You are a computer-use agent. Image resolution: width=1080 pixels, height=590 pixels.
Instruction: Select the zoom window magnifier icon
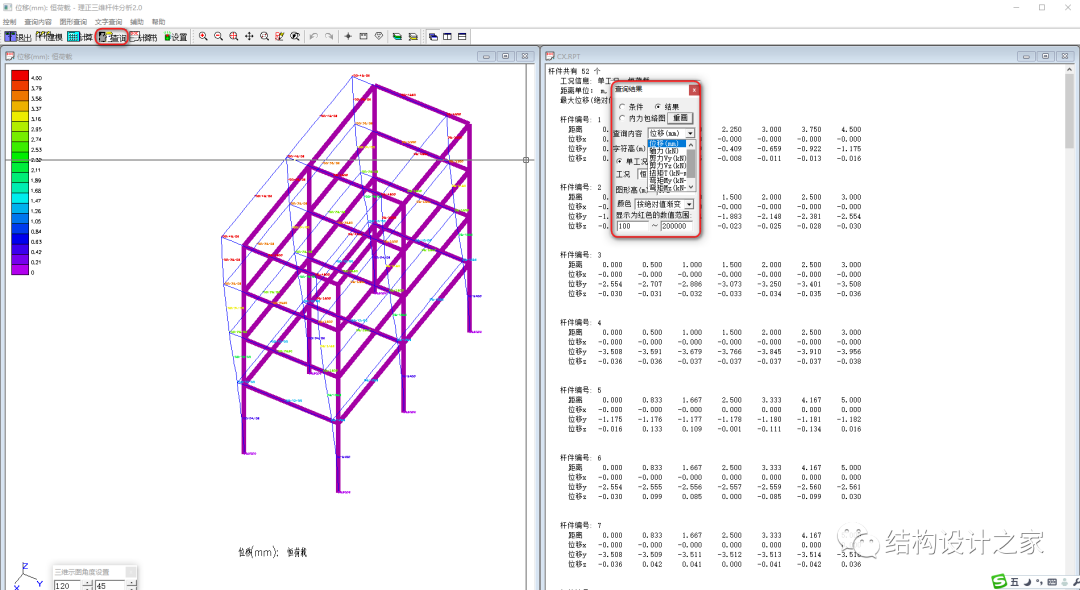[233, 36]
